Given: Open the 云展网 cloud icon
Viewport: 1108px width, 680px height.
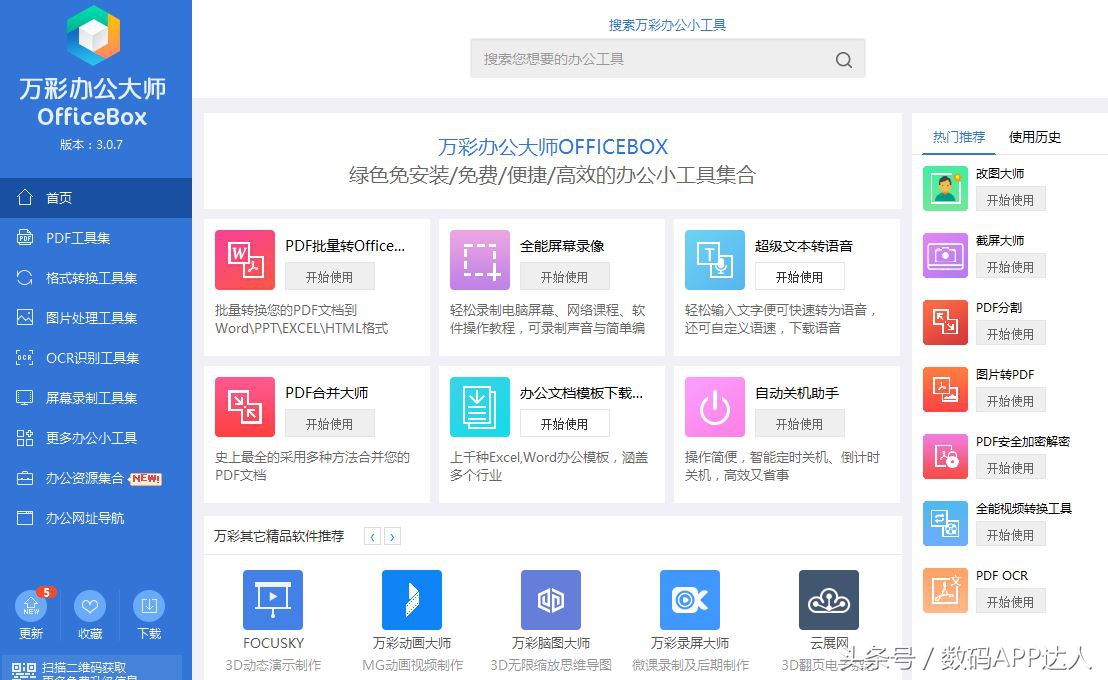Looking at the screenshot, I should [829, 600].
